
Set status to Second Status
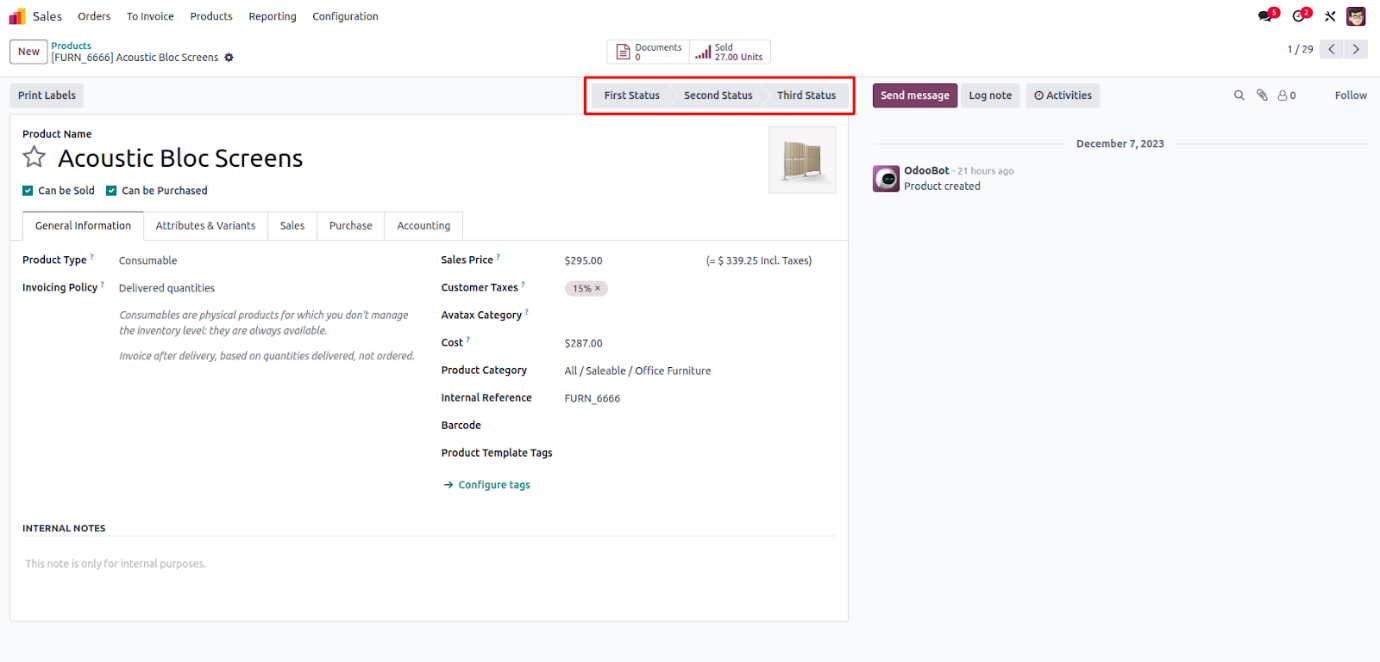point(718,95)
